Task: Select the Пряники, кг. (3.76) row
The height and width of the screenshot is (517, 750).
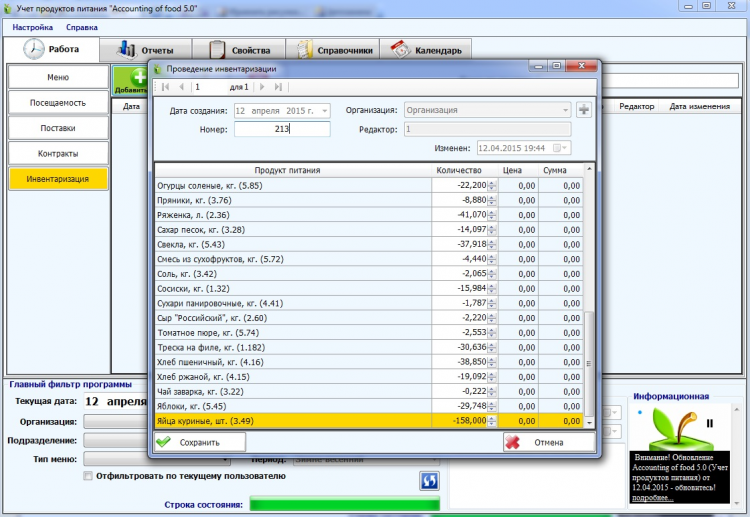Action: (x=369, y=200)
